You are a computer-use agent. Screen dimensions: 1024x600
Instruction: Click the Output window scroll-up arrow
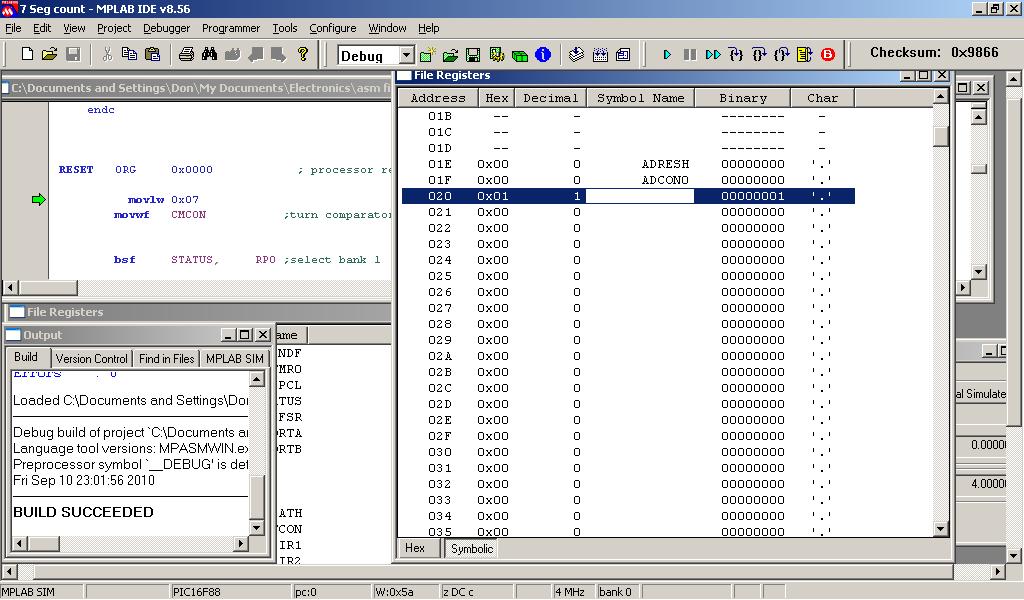pos(257,379)
